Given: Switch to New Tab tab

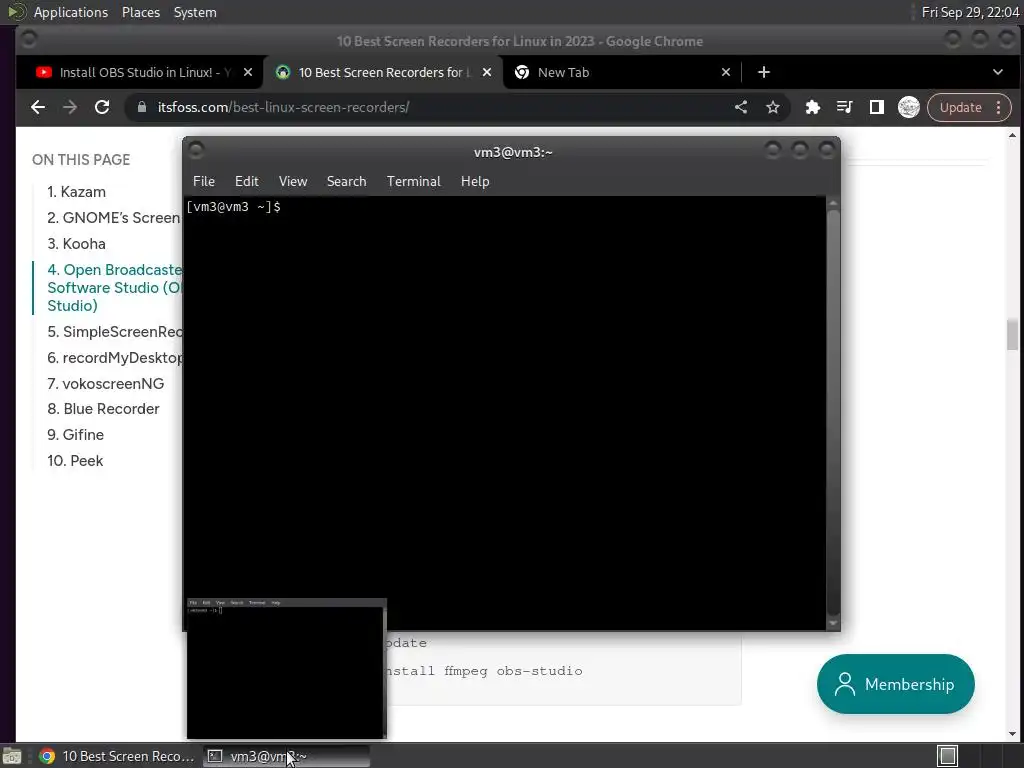Looking at the screenshot, I should pyautogui.click(x=620, y=72).
